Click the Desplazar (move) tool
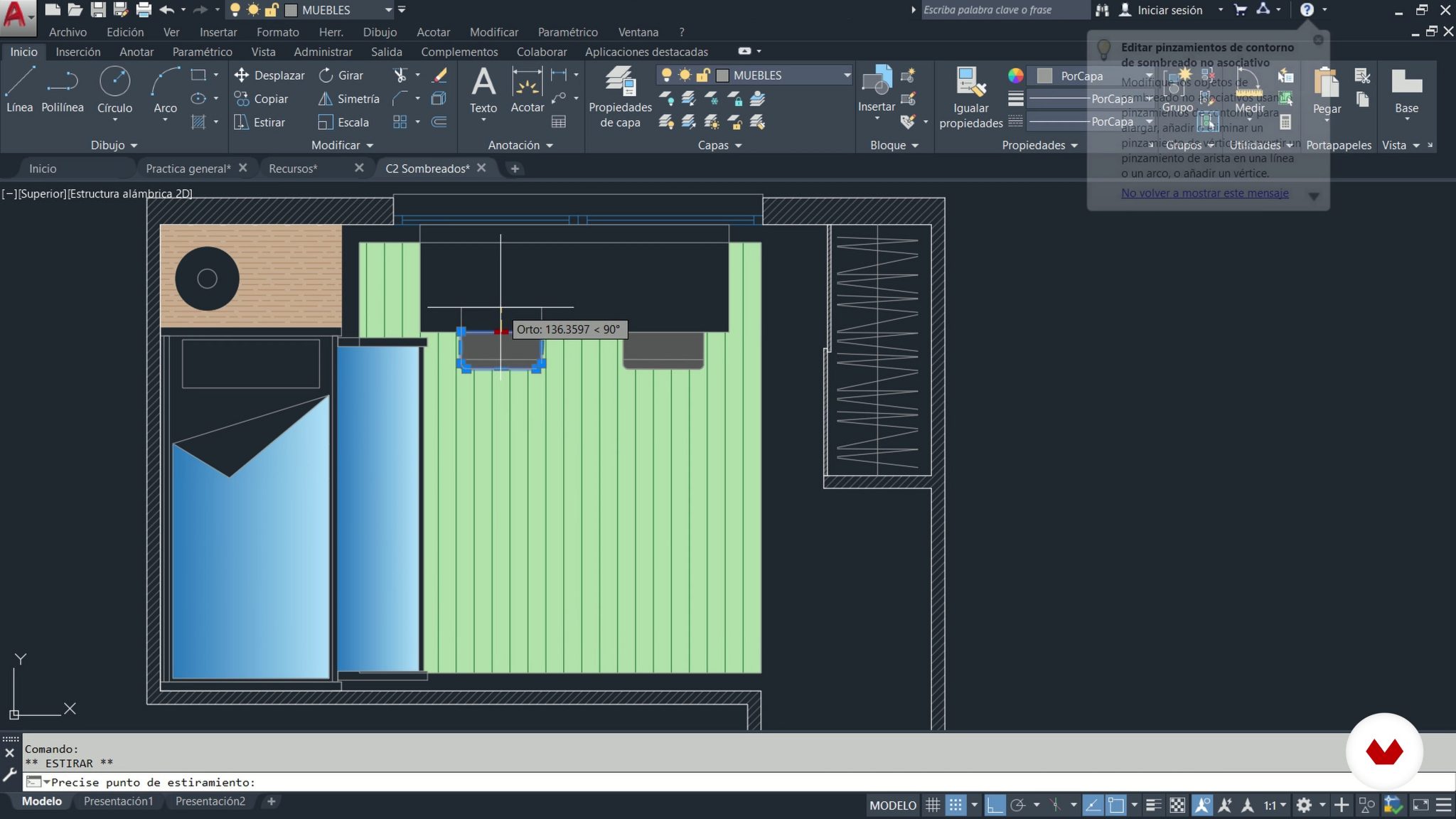Viewport: 1456px width, 819px height. point(269,75)
